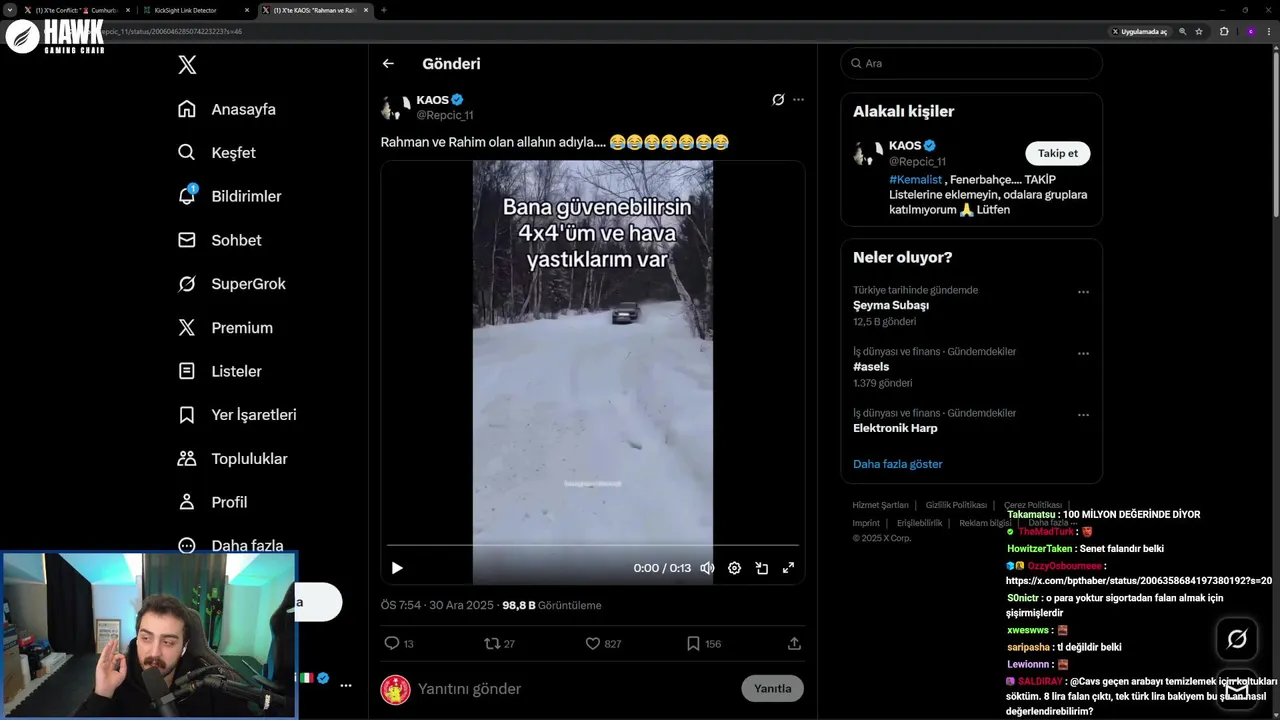Click the browser address bar URL
The image size is (1280, 720).
[x=172, y=32]
